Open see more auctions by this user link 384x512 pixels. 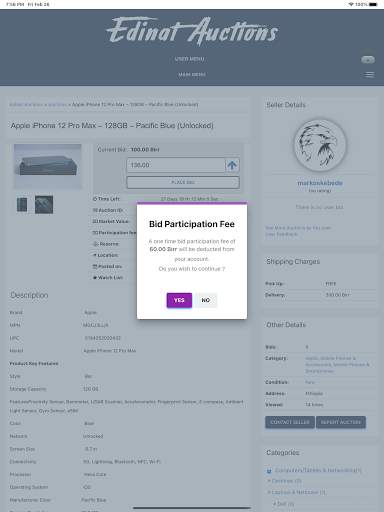[x=298, y=228]
